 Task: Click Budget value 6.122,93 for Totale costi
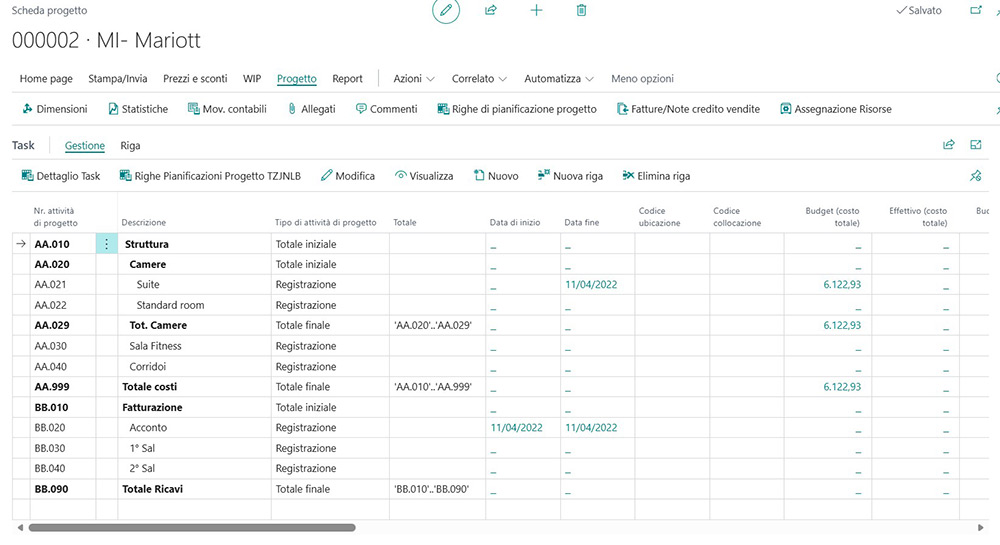point(842,386)
